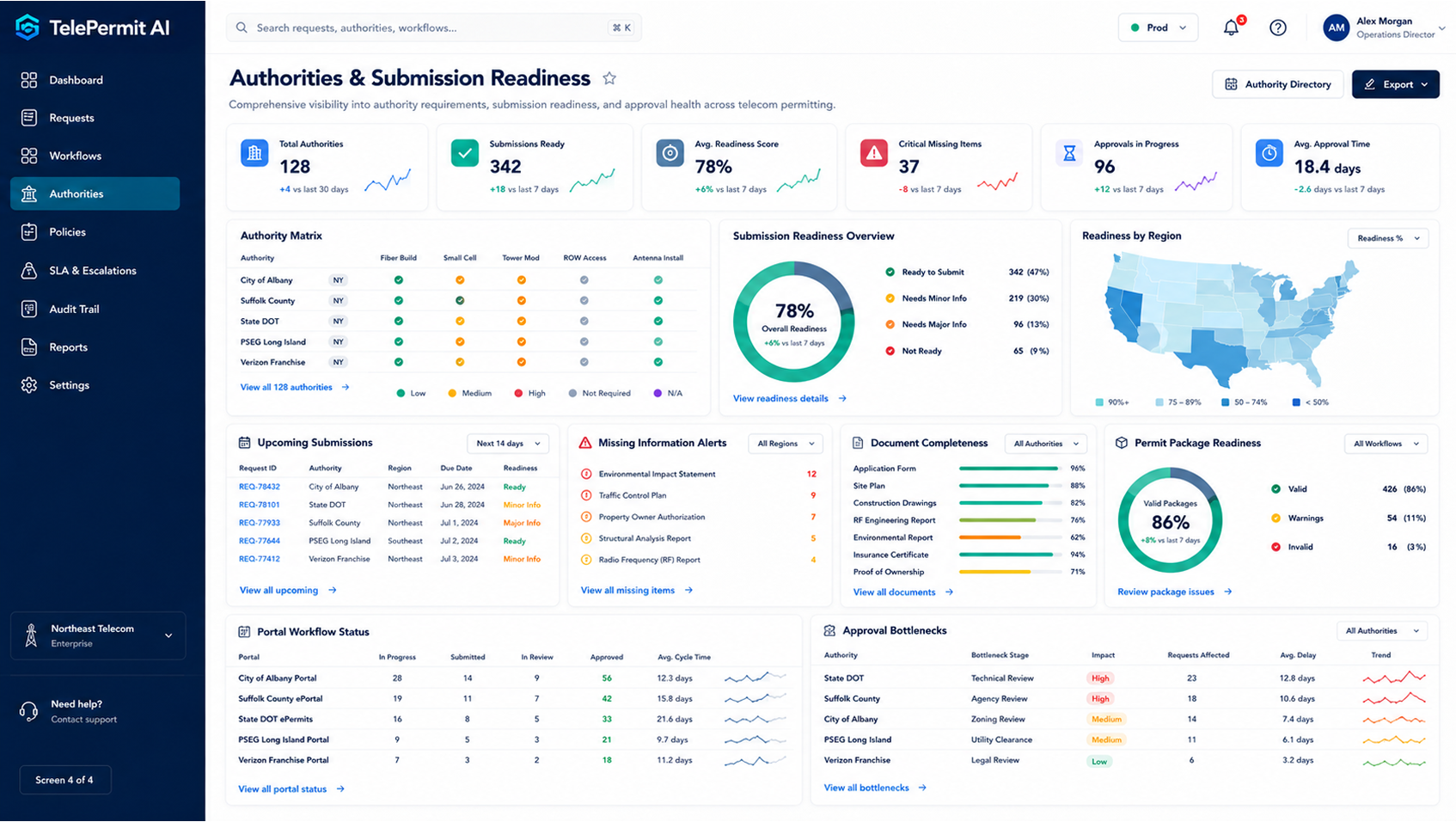Image resolution: width=1456 pixels, height=822 pixels.
Task: Toggle City of Albany Fiber Build status
Action: [x=399, y=280]
